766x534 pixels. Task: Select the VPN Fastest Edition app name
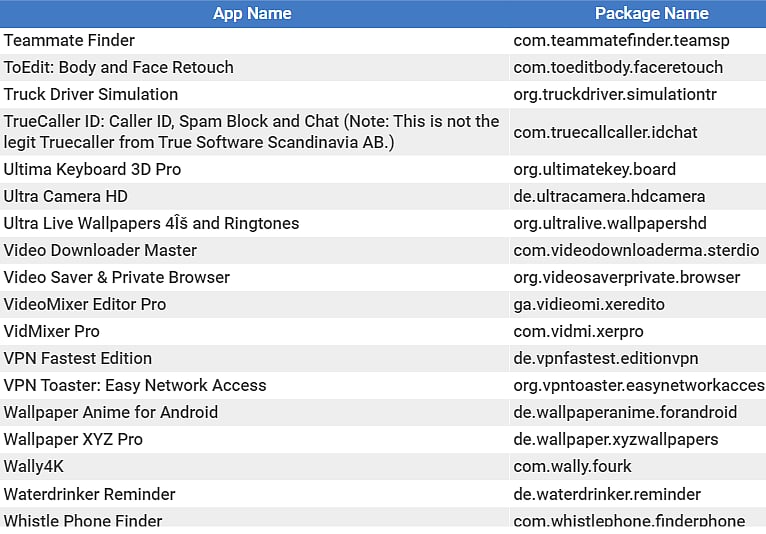point(78,358)
